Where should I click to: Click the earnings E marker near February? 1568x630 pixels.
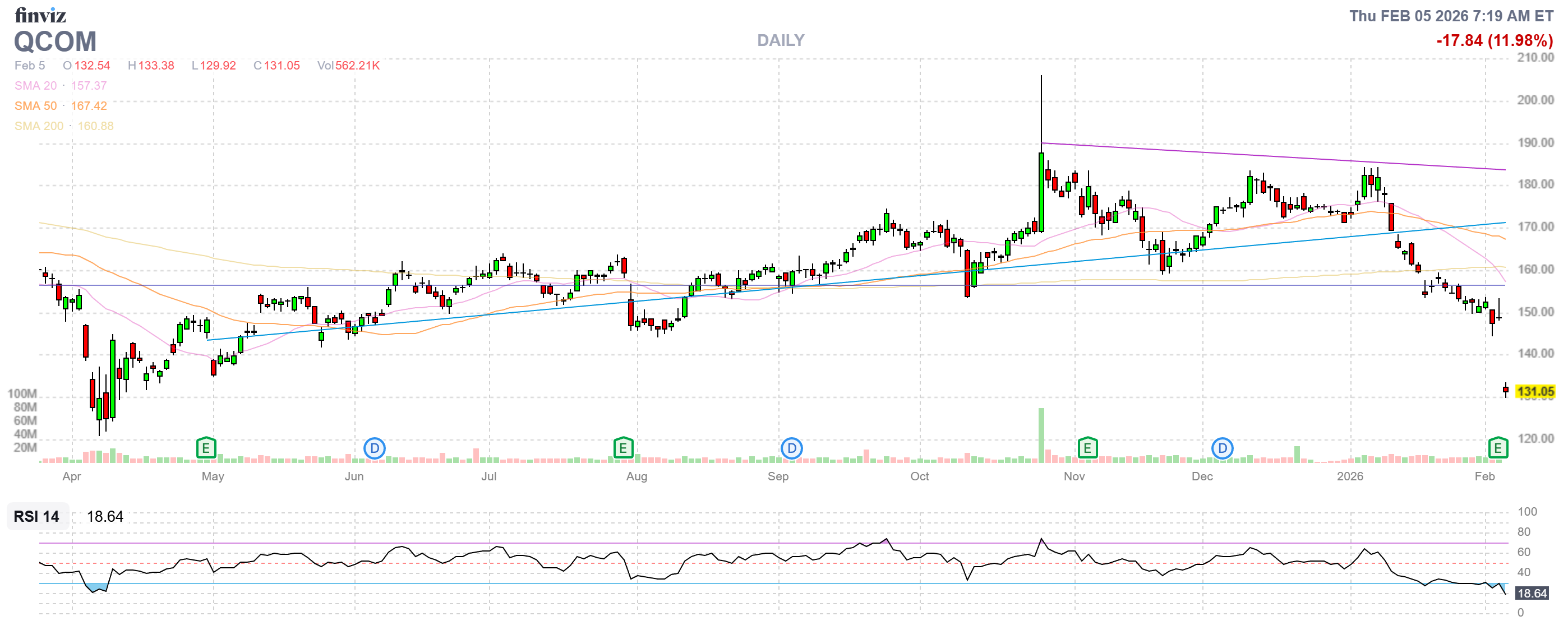click(x=1497, y=449)
